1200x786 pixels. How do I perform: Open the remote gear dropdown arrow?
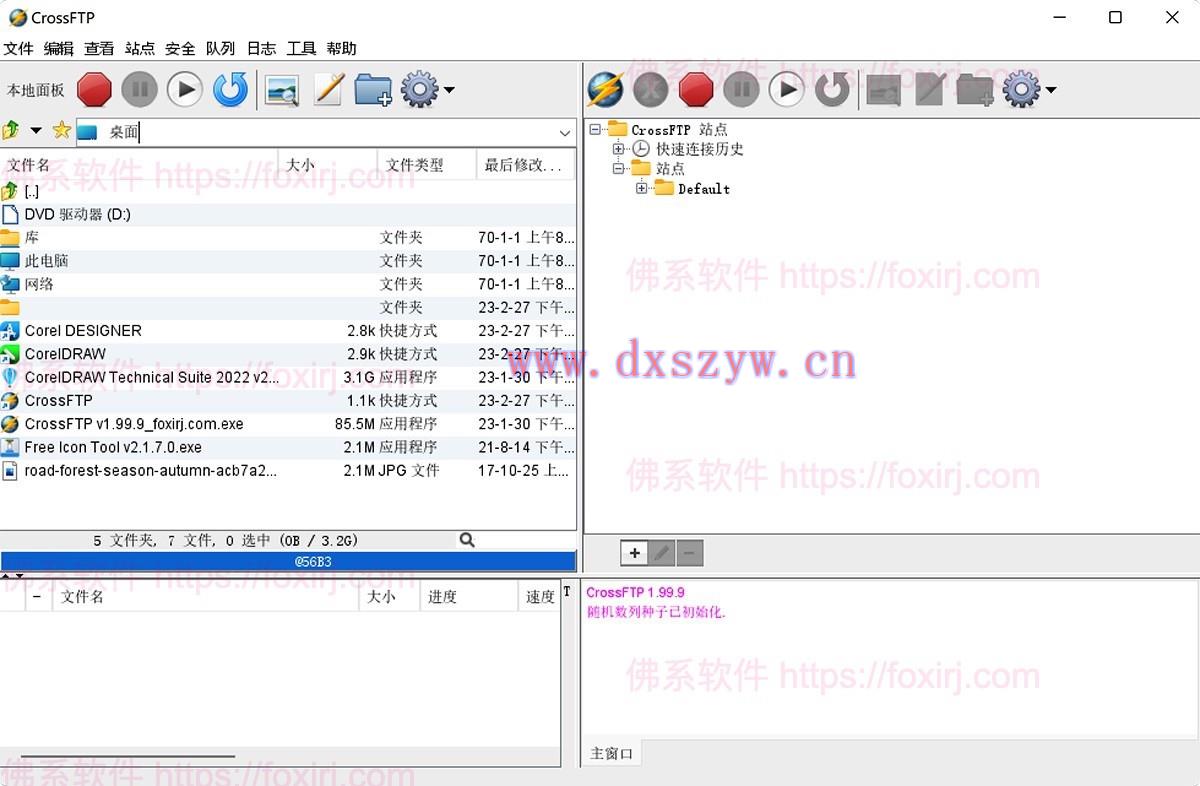[x=1051, y=90]
